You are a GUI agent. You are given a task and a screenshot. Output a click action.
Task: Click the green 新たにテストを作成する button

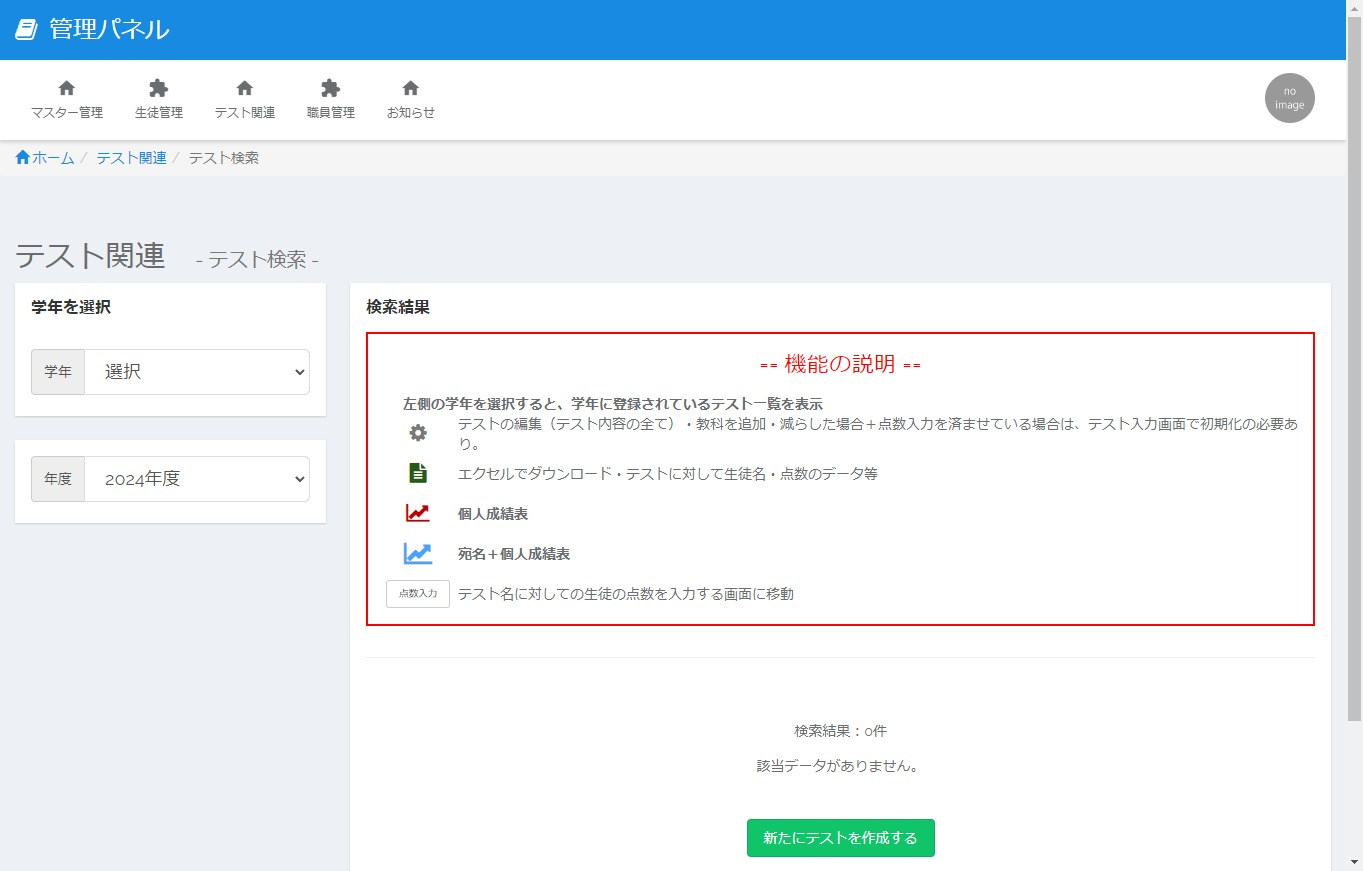[840, 838]
